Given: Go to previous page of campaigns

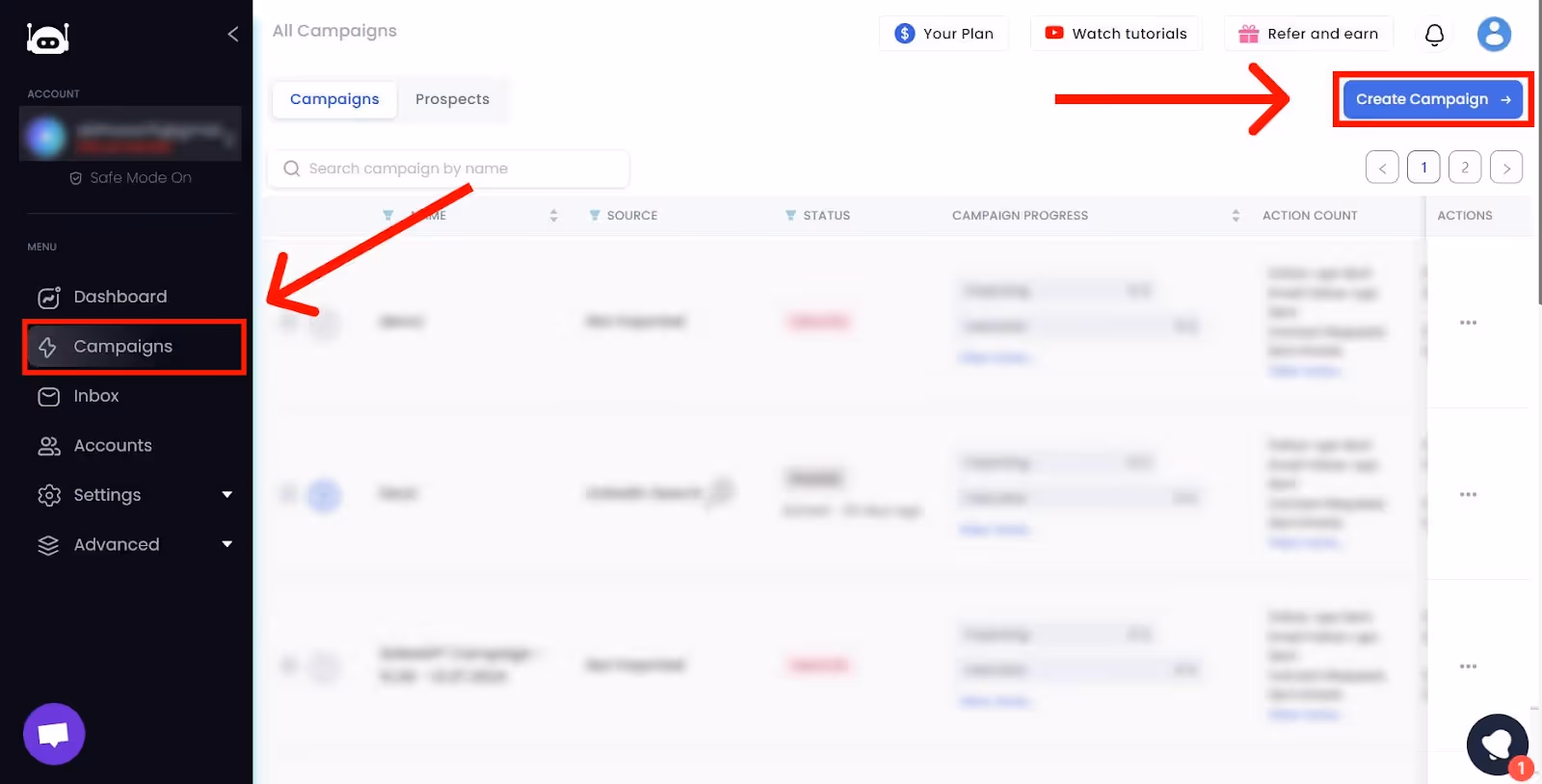Looking at the screenshot, I should [x=1382, y=168].
